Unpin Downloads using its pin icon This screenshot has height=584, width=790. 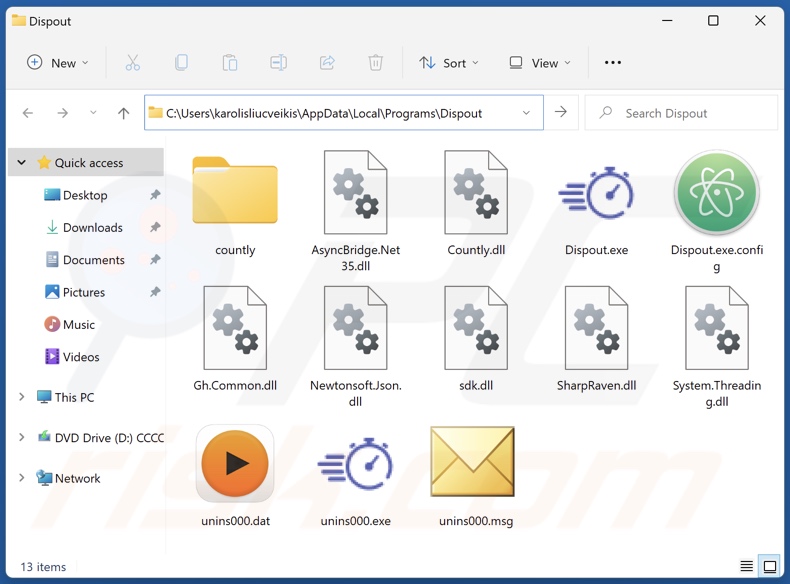pos(155,227)
